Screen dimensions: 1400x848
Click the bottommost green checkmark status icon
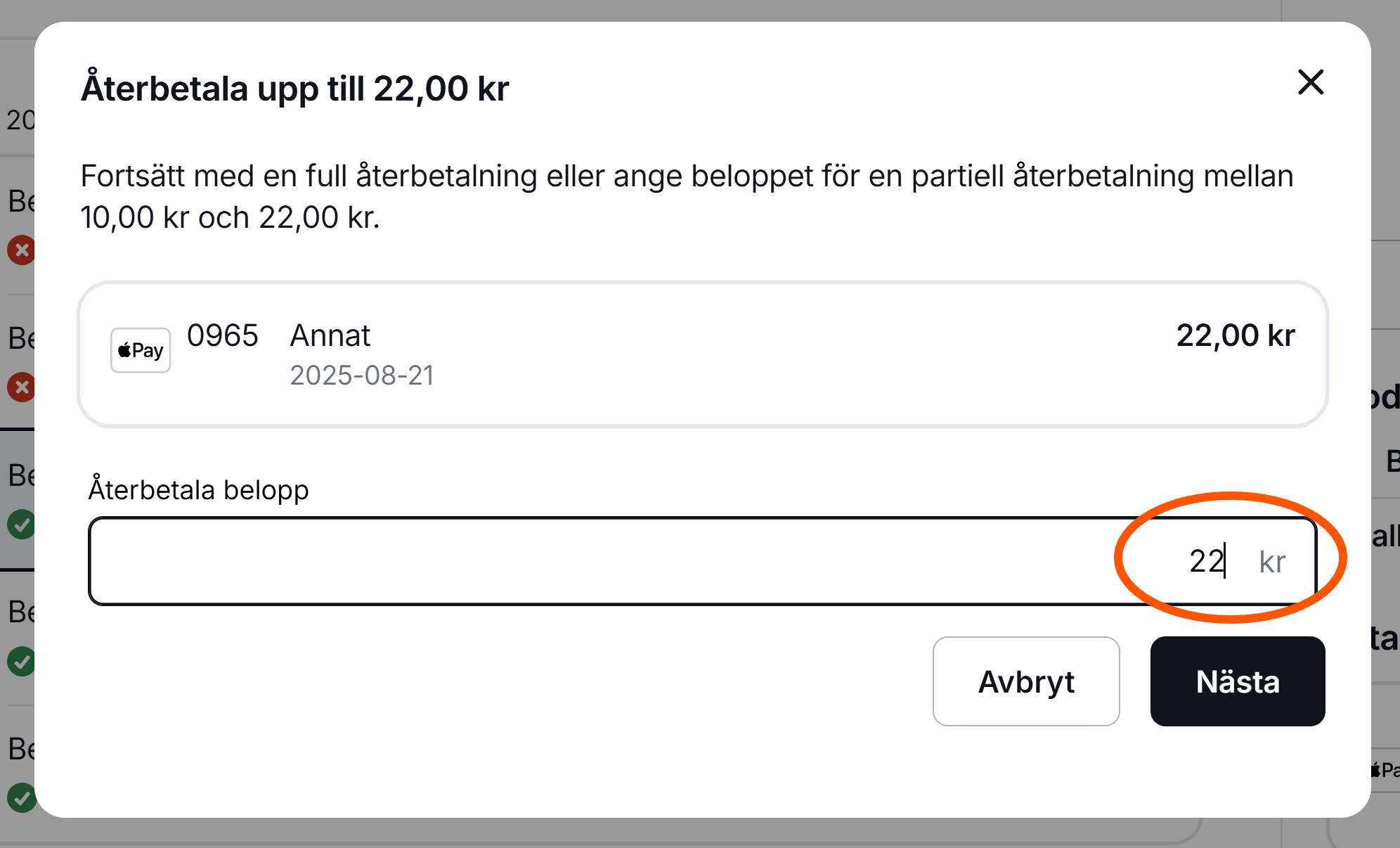coord(21,797)
